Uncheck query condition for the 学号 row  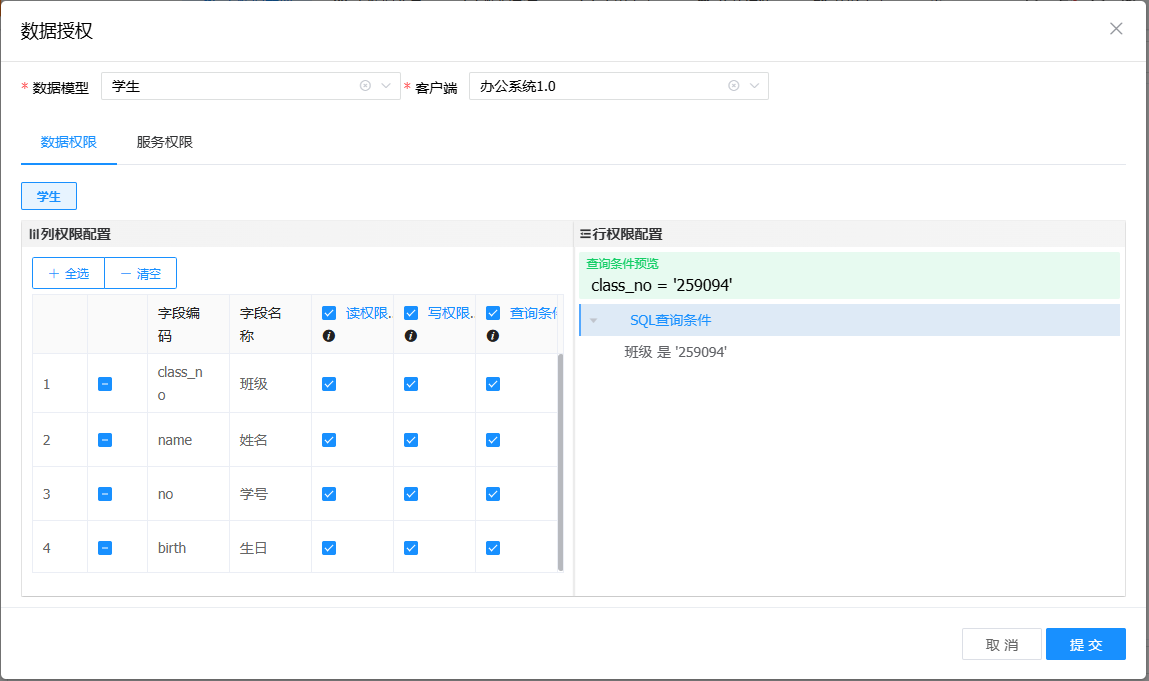click(493, 494)
